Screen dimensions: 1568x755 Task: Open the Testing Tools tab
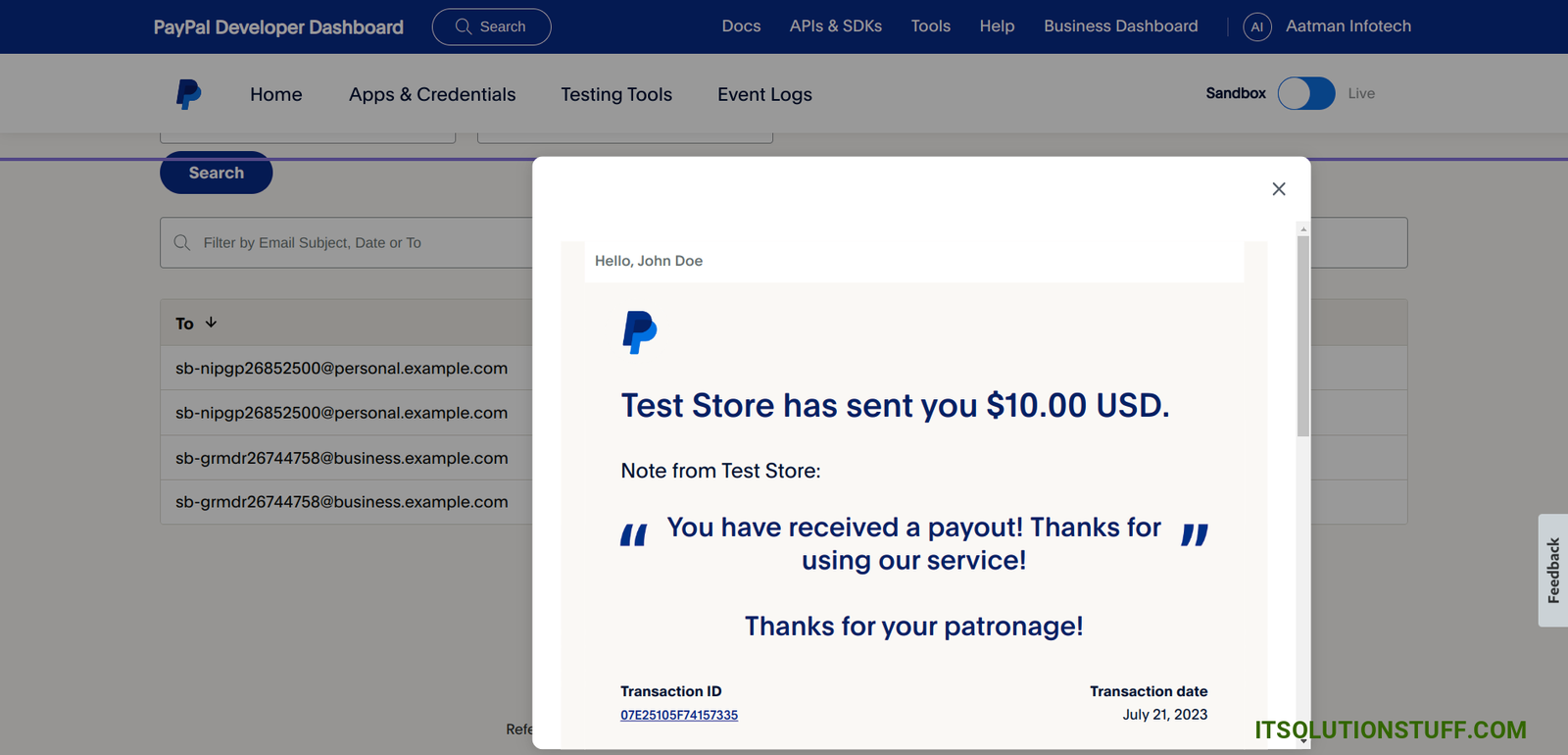tap(616, 94)
